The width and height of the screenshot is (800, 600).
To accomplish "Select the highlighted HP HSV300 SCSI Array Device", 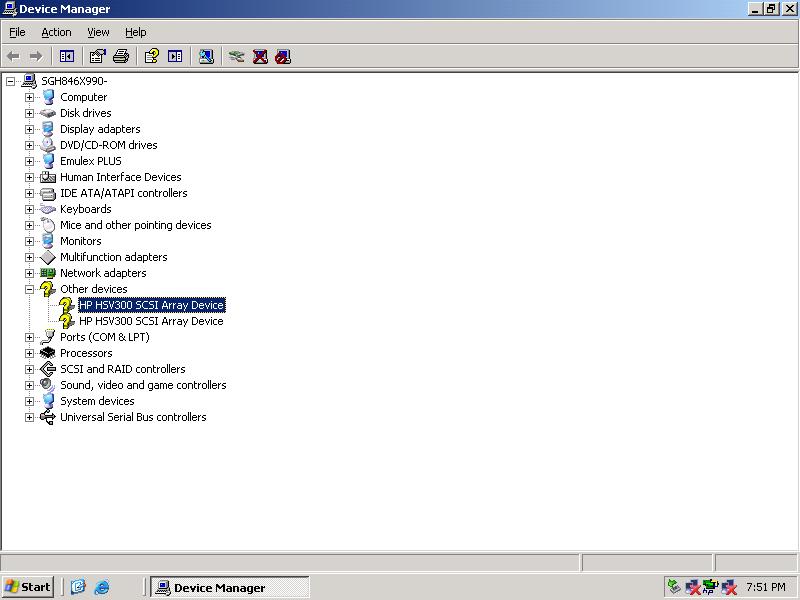I will (x=152, y=305).
